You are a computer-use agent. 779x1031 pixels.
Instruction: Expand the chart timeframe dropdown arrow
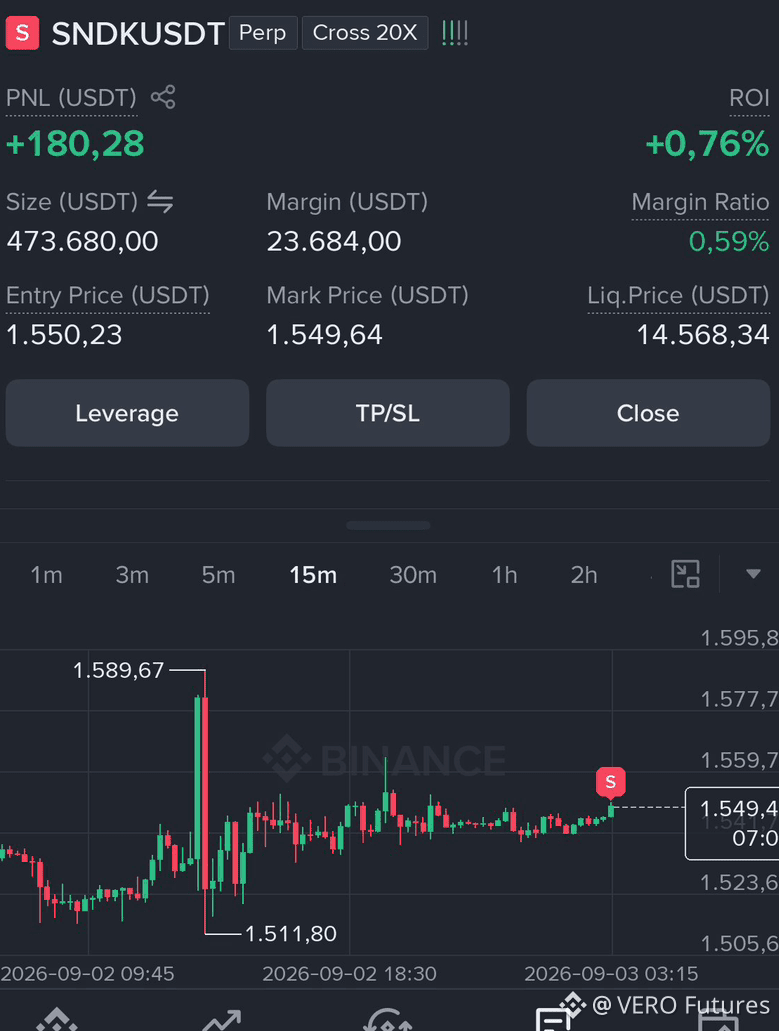(753, 574)
